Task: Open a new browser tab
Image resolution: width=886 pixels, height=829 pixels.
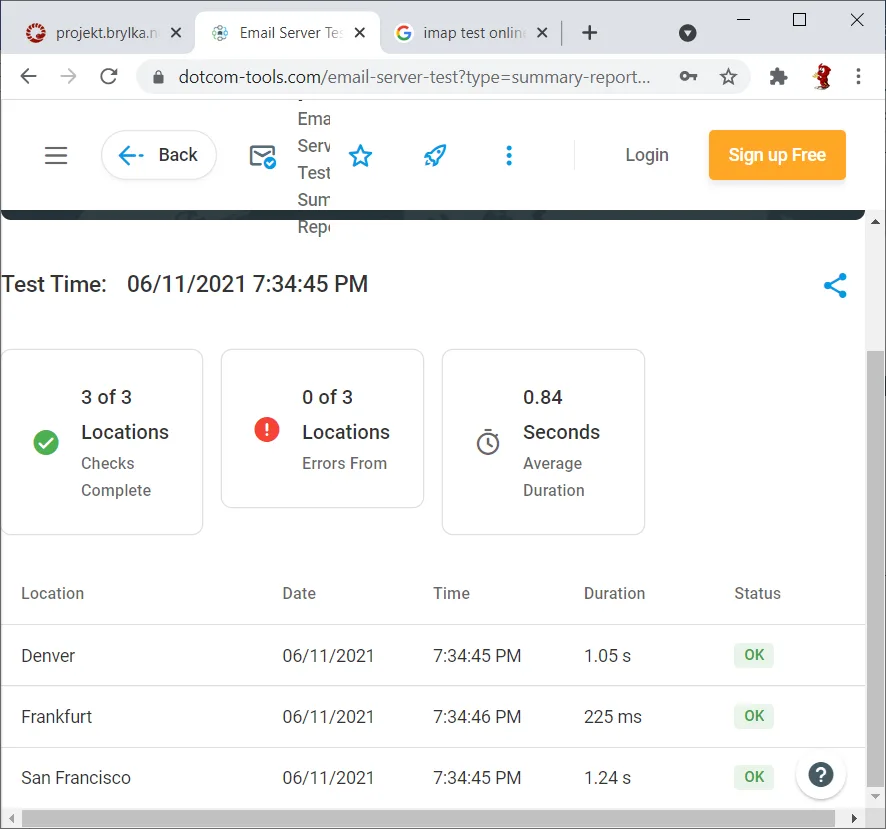Action: coord(589,33)
